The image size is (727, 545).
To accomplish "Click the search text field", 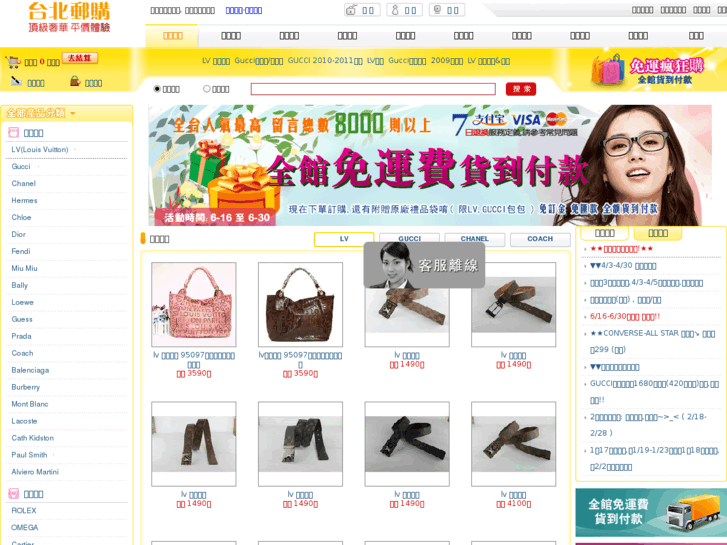I will click(x=373, y=89).
